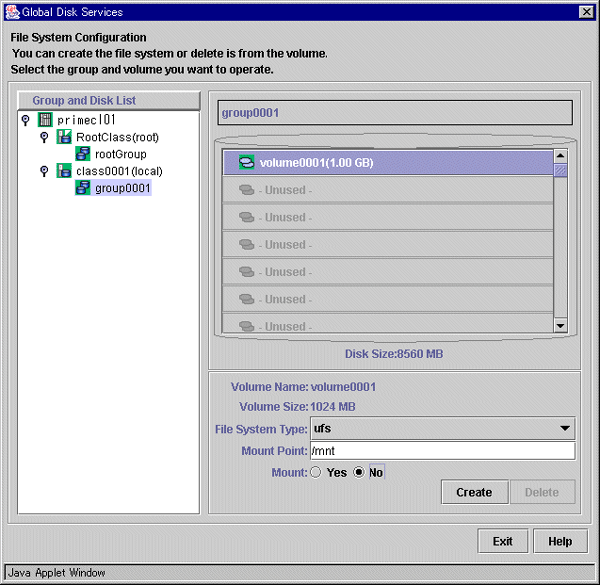Select RootClass(root) label in the tree
This screenshot has width=600, height=585.
point(117,137)
